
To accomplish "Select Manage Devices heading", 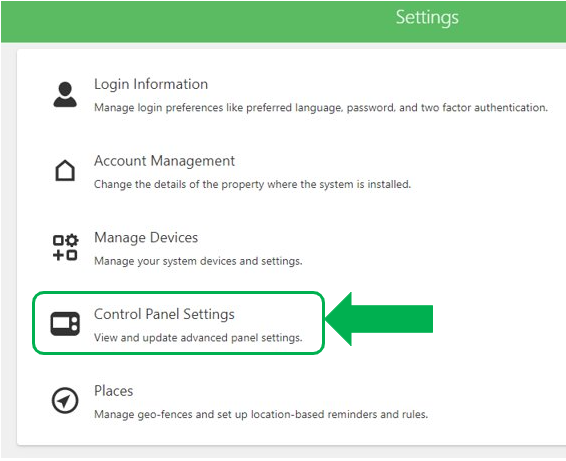I will [146, 238].
